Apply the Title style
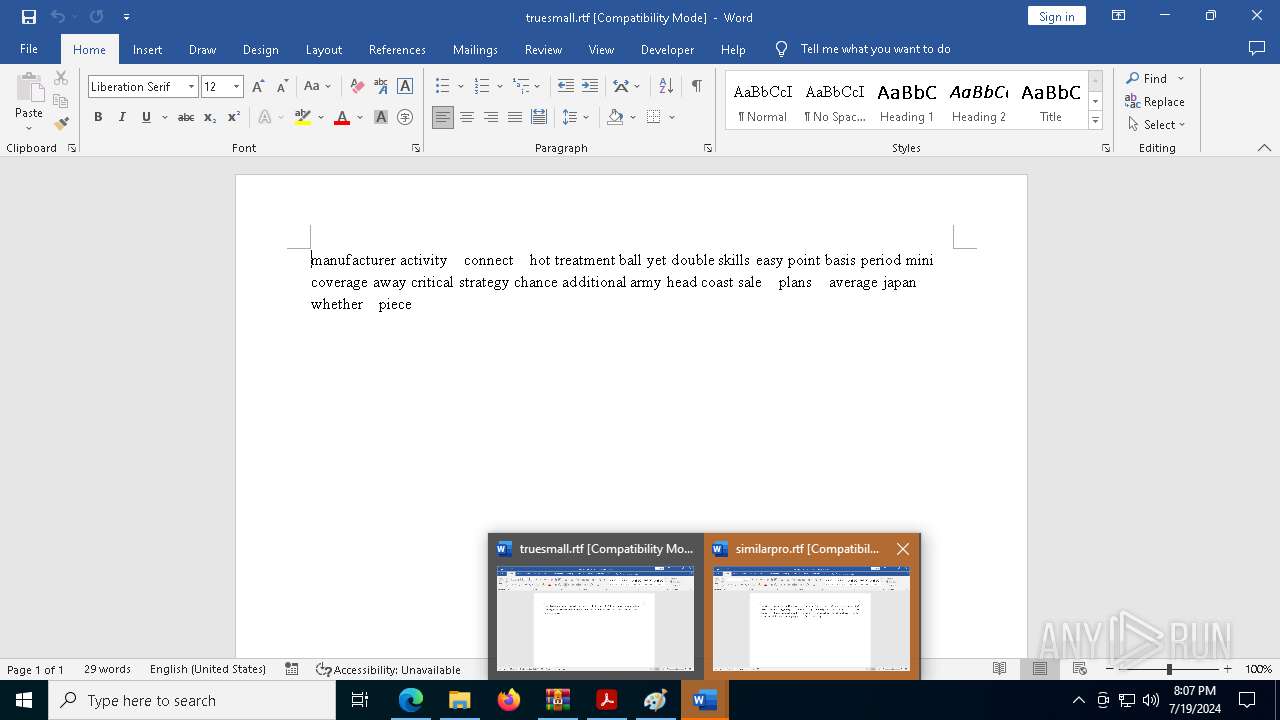Screen dimensions: 1280x720 [1051, 101]
